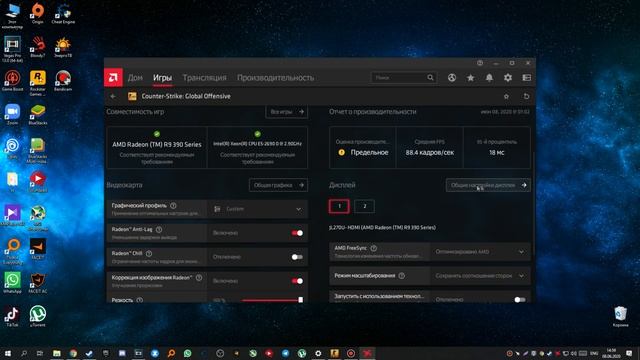The height and width of the screenshot is (360, 640).
Task: Click the Поиск search field
Action: pos(403,78)
